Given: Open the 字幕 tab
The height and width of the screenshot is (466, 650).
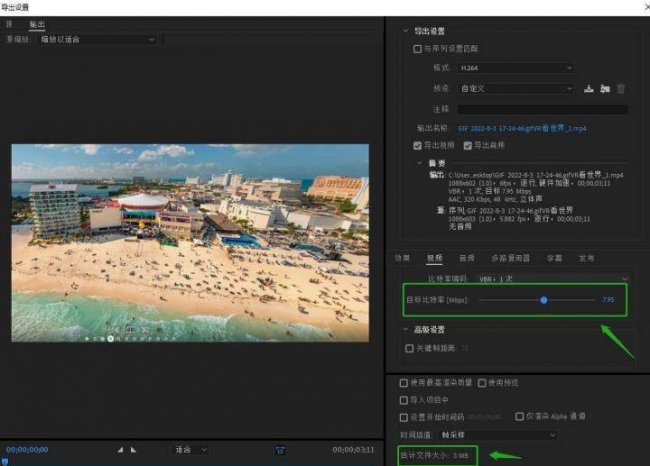Looking at the screenshot, I should coord(554,258).
